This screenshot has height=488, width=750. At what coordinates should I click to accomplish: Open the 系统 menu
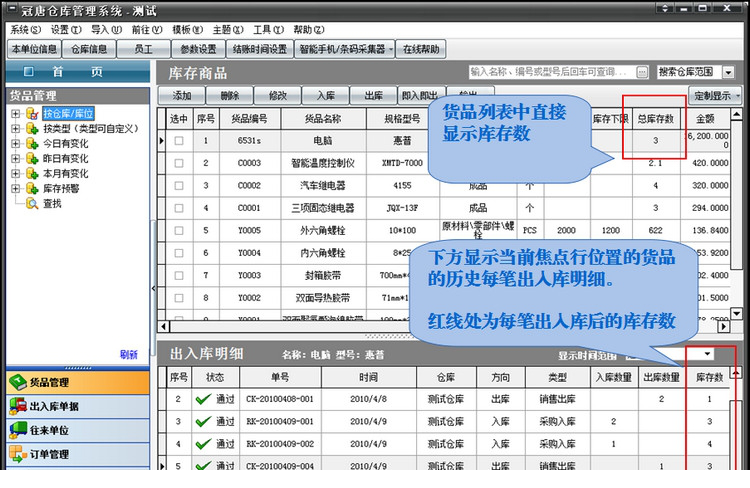click(25, 30)
